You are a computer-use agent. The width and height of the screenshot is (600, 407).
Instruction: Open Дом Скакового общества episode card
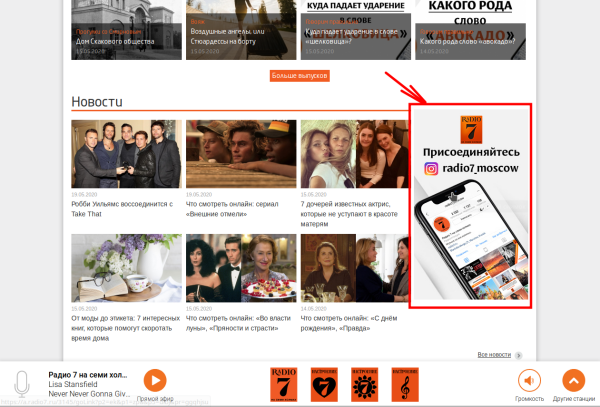point(126,30)
